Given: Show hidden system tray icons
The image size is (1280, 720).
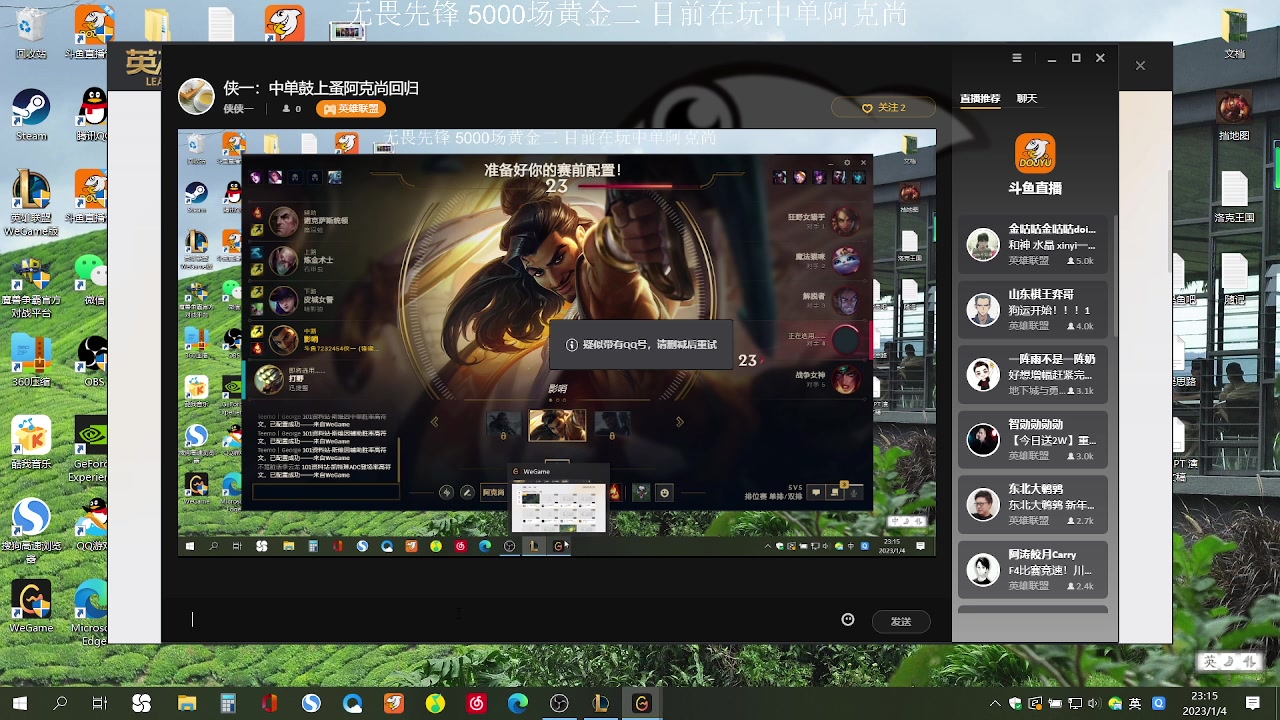Looking at the screenshot, I should click(x=995, y=703).
